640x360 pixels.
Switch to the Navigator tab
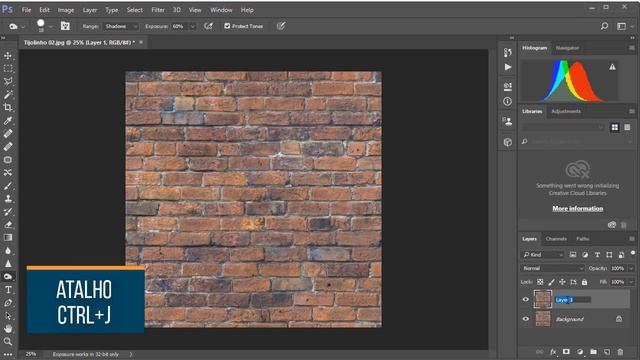[567, 48]
